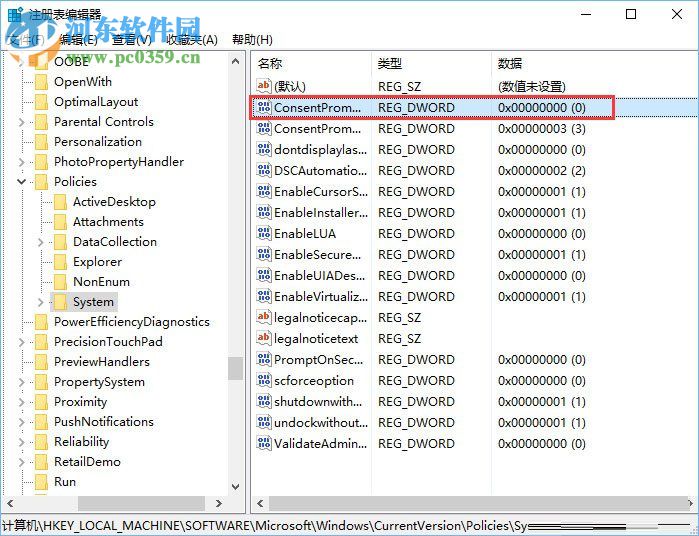Screen dimensions: 699x536
Task: Open the 编辑(E) menu
Action: tap(78, 40)
